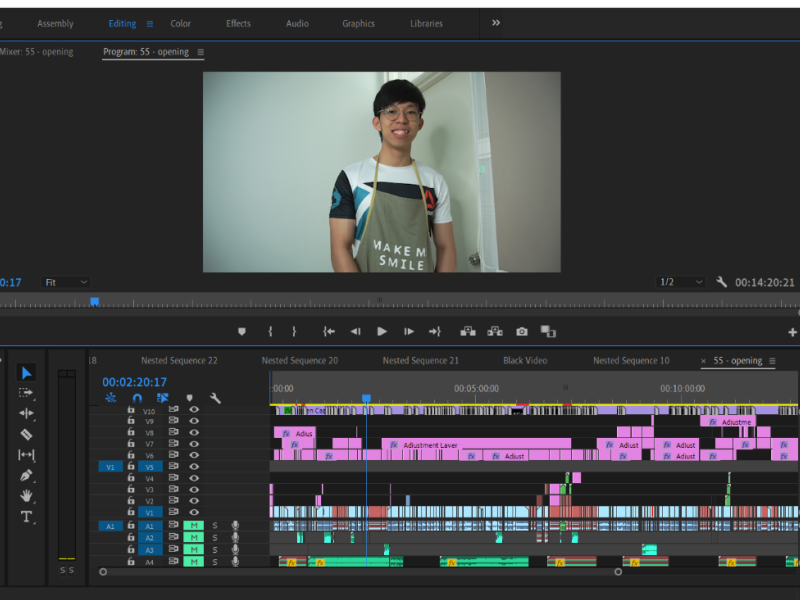Hide track V10 with eye icon
This screenshot has height=600, width=800.
pyautogui.click(x=194, y=409)
